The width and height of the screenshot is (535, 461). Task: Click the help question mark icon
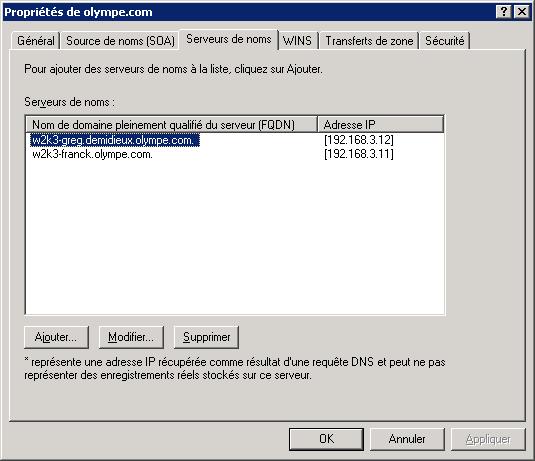pyautogui.click(x=504, y=12)
